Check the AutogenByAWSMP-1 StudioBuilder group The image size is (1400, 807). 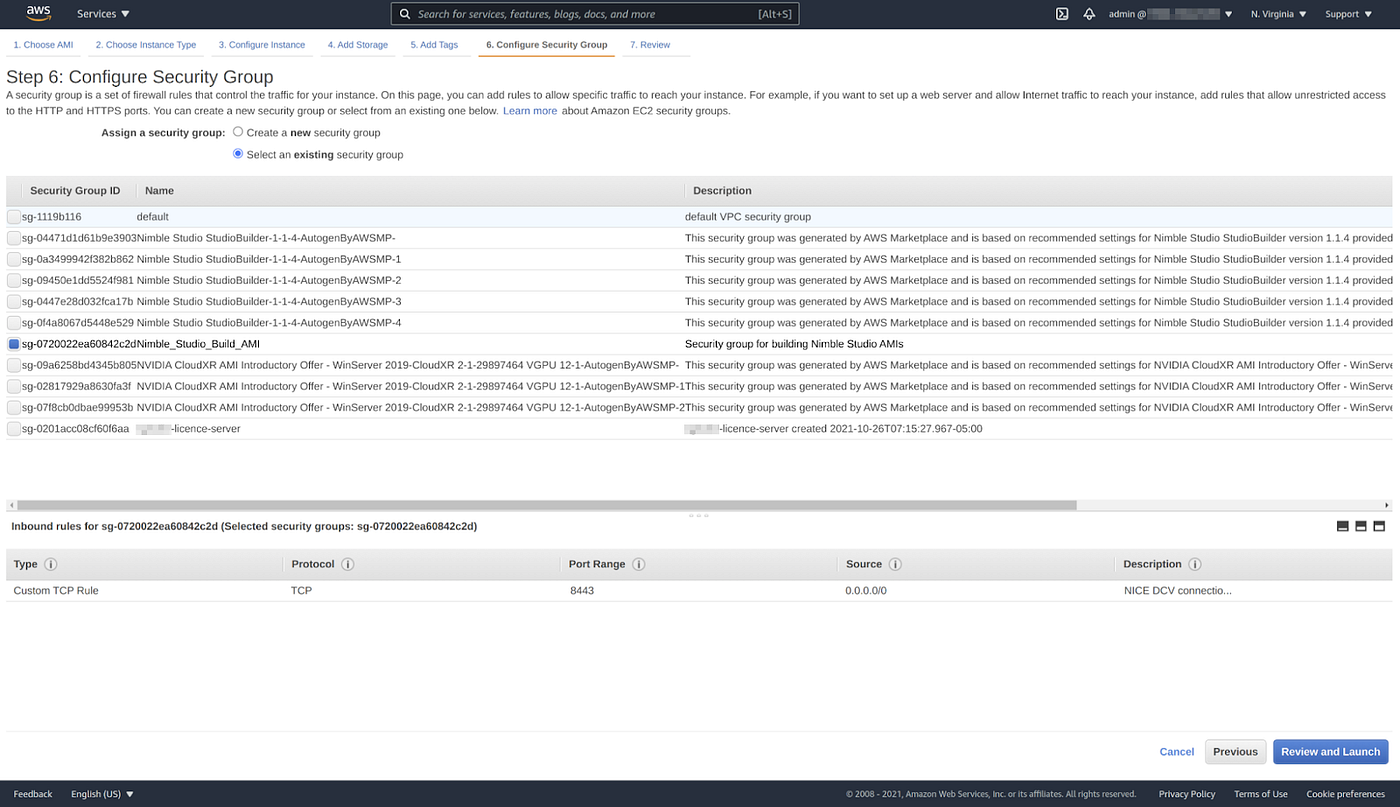pyautogui.click(x=14, y=259)
